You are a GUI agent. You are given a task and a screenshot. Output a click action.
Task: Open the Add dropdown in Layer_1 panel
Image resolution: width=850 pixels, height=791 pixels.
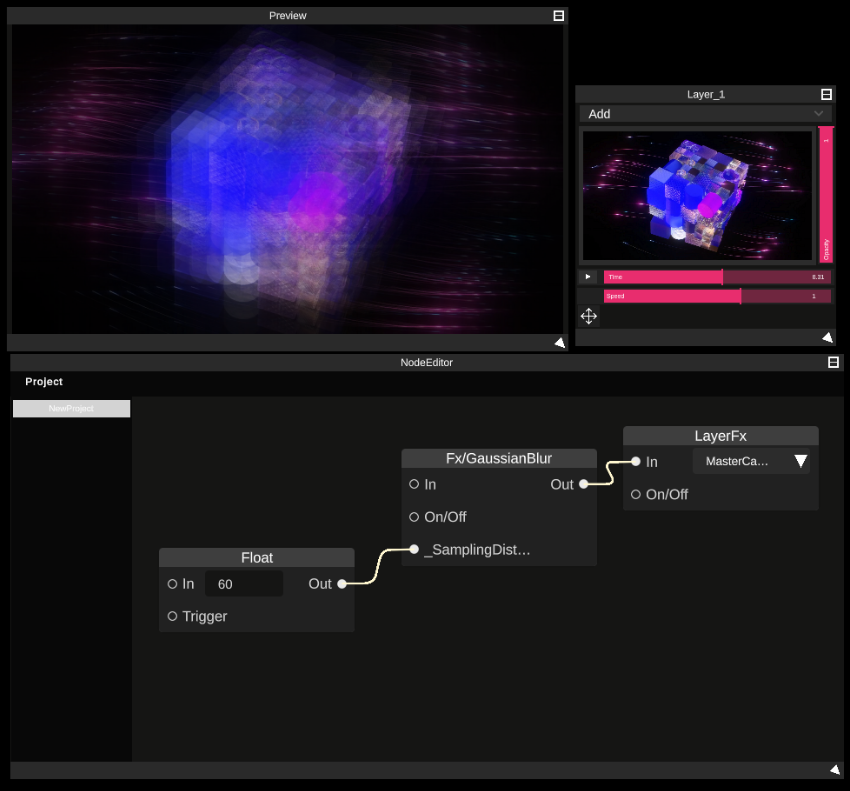click(x=705, y=113)
